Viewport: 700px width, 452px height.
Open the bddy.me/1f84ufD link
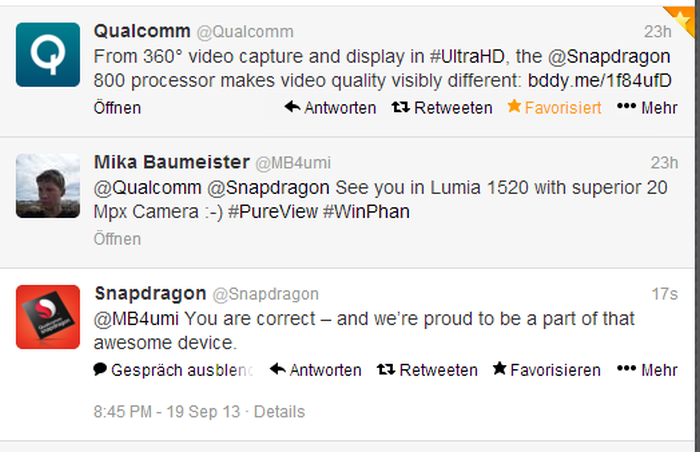click(600, 81)
